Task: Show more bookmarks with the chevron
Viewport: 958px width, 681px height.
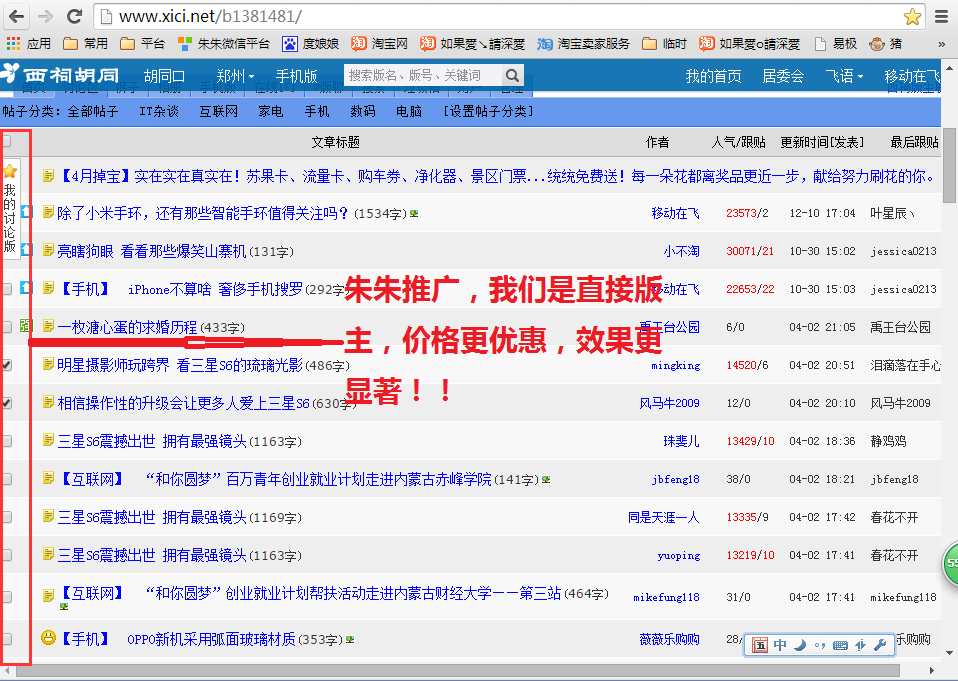Action: (x=942, y=44)
